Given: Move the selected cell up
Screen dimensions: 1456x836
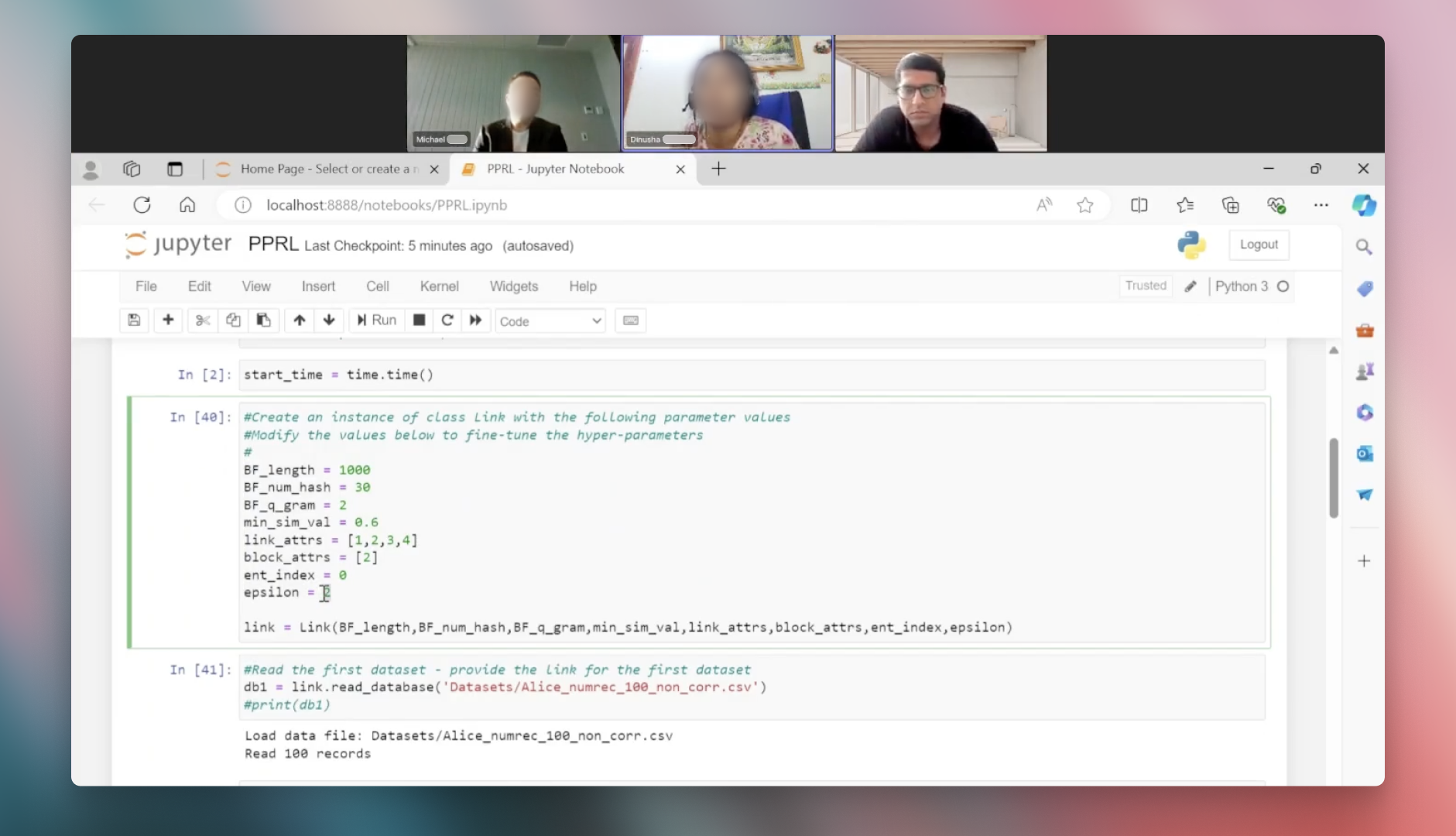Looking at the screenshot, I should [x=300, y=320].
